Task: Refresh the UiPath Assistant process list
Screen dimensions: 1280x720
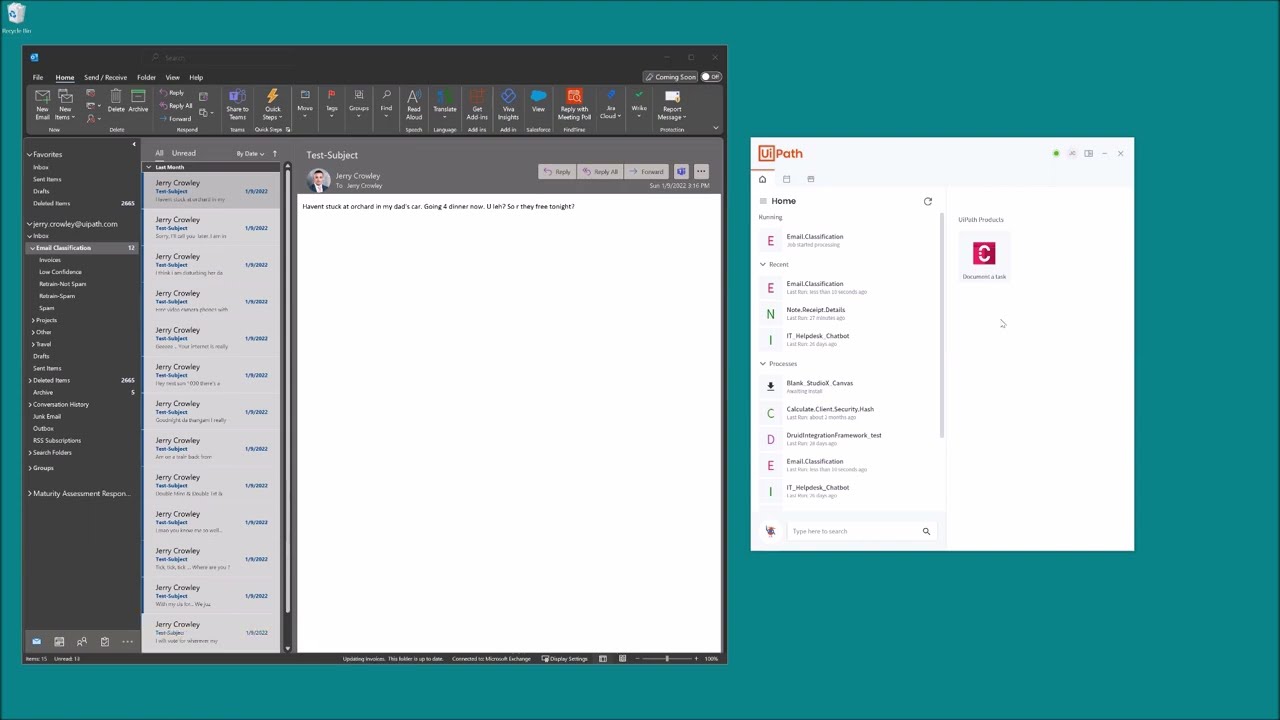Action: pyautogui.click(x=927, y=202)
